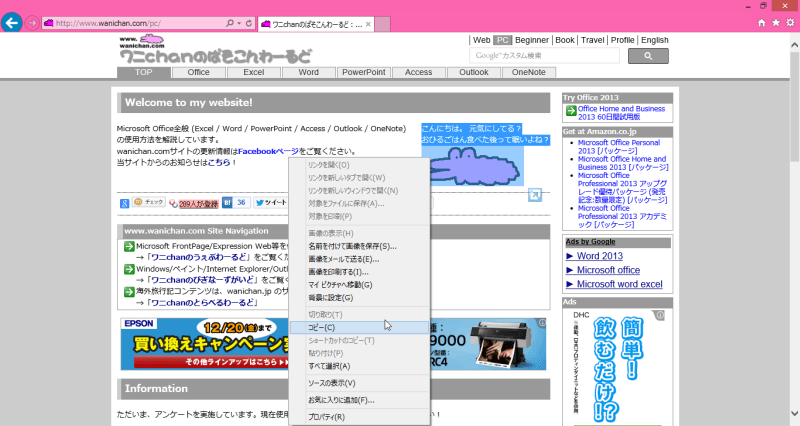800x426 pixels.
Task: Click the browser Back arrow button
Action: [12, 23]
